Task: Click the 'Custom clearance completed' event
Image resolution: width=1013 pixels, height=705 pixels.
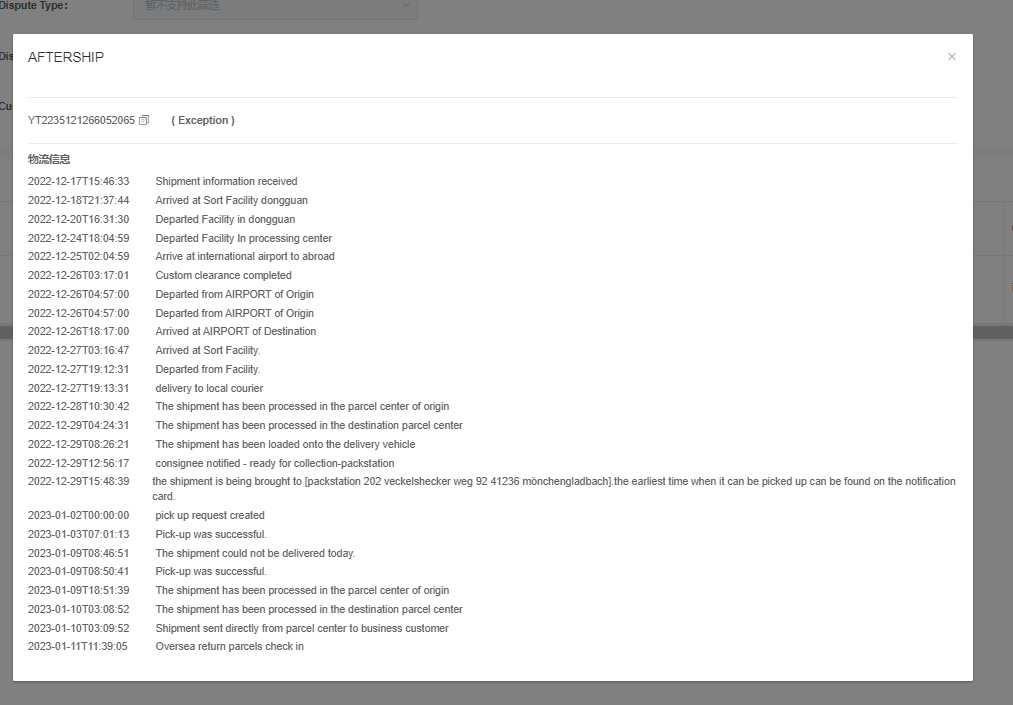Action: pos(223,275)
